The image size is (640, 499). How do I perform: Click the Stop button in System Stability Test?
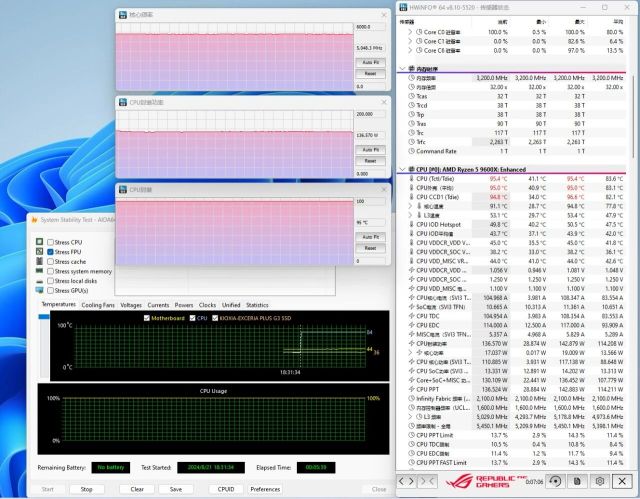(87, 489)
